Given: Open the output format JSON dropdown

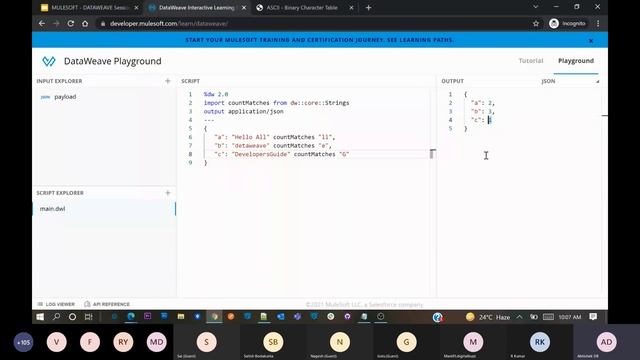Looking at the screenshot, I should [x=570, y=81].
